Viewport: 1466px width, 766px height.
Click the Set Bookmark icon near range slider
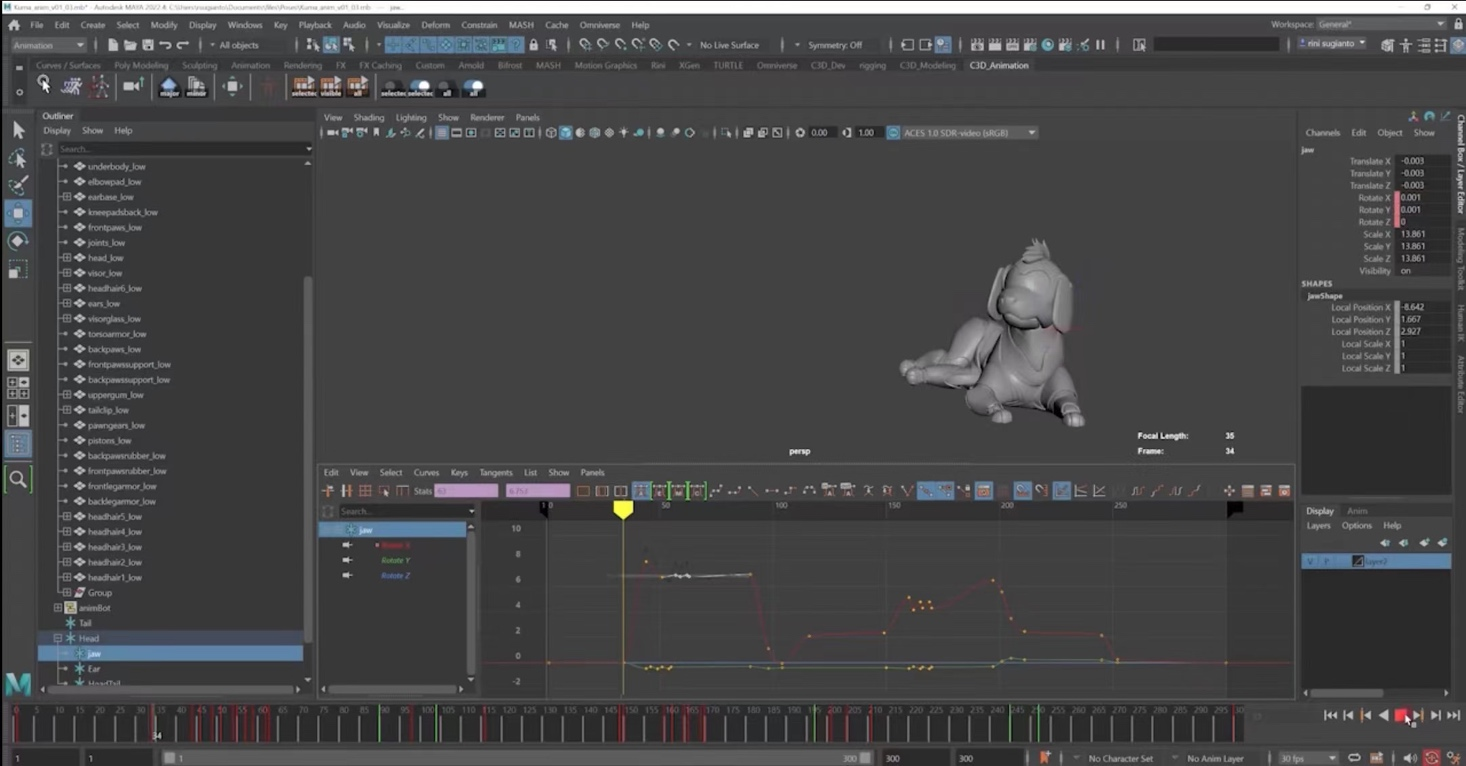[1044, 758]
